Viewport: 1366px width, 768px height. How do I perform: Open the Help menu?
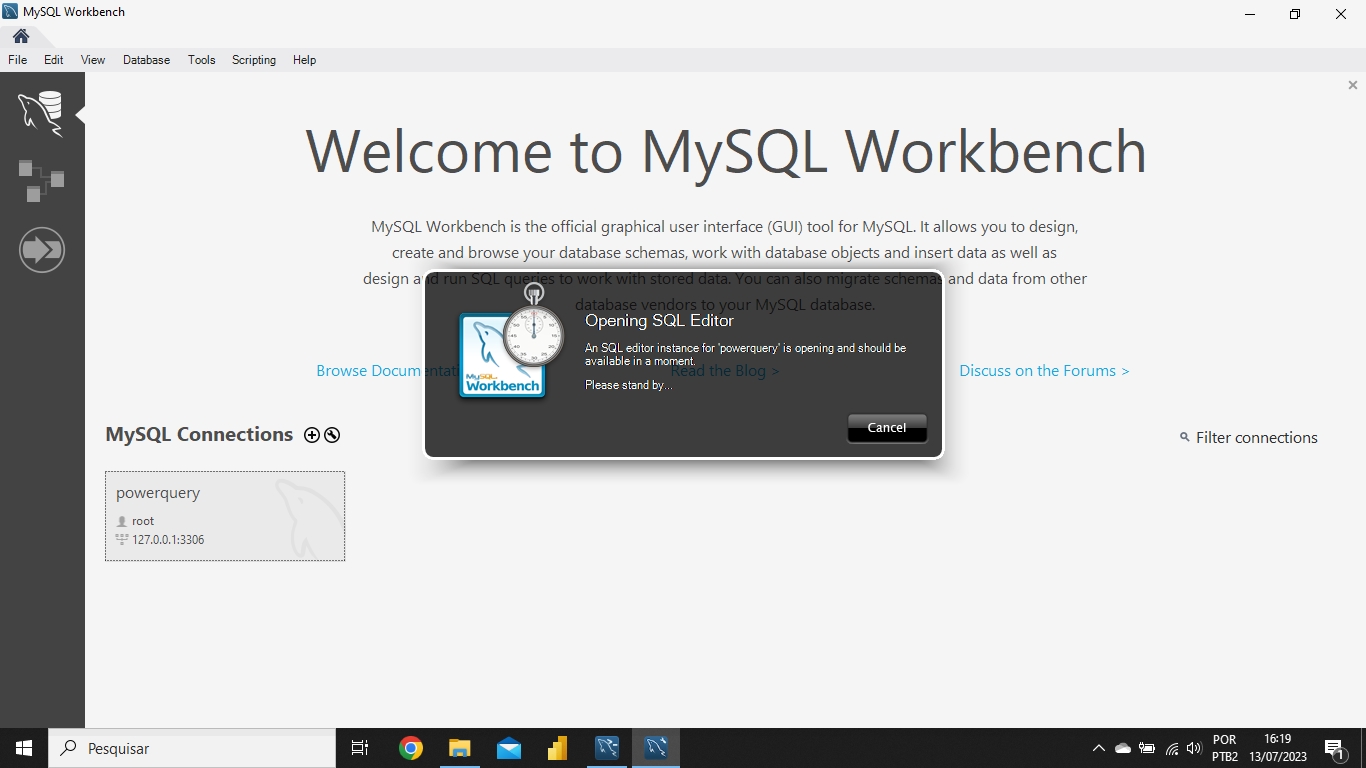pyautogui.click(x=305, y=60)
